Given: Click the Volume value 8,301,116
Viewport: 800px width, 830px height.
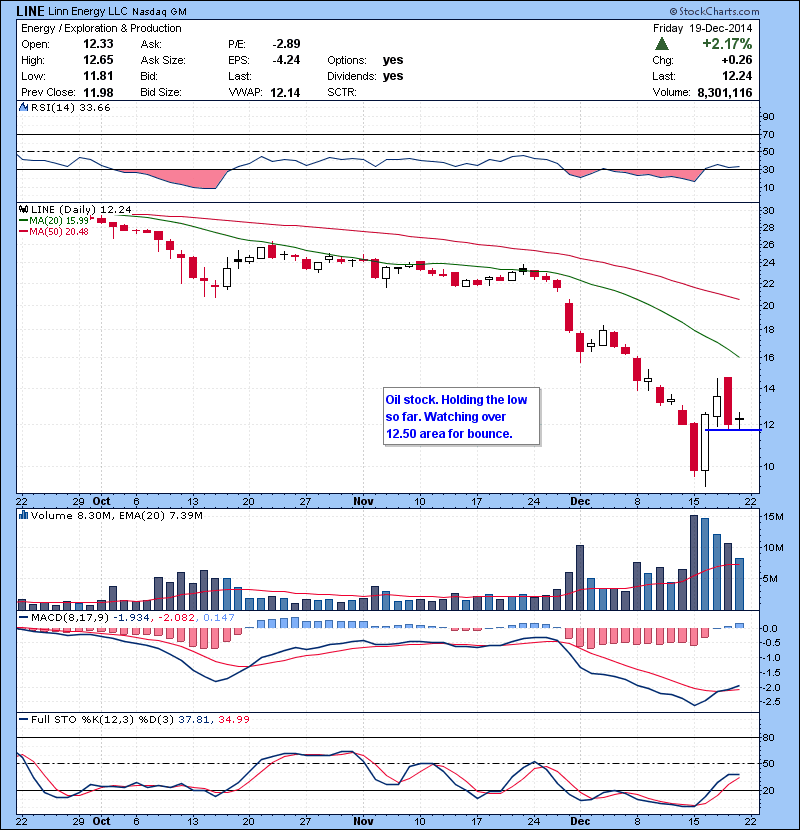Looking at the screenshot, I should coord(725,93).
